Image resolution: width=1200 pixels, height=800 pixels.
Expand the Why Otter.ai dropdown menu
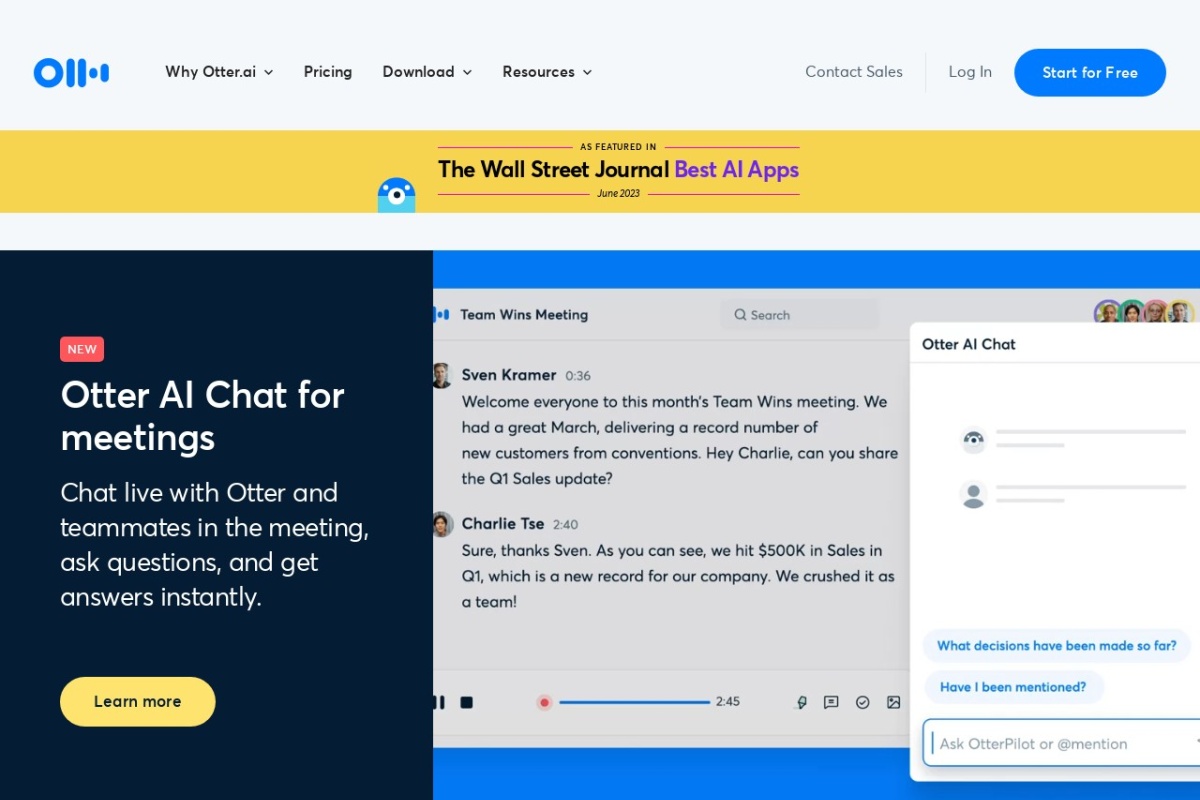tap(219, 72)
